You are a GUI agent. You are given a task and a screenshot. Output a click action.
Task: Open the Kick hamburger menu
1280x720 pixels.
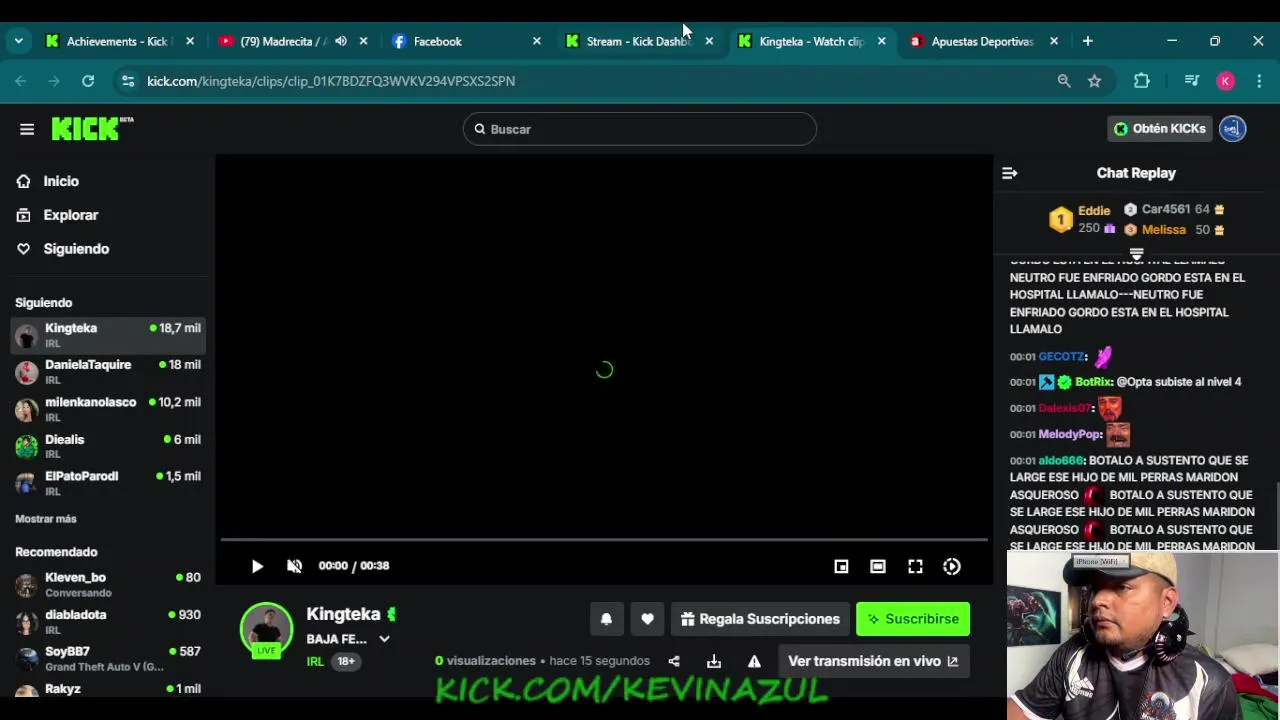[27, 129]
